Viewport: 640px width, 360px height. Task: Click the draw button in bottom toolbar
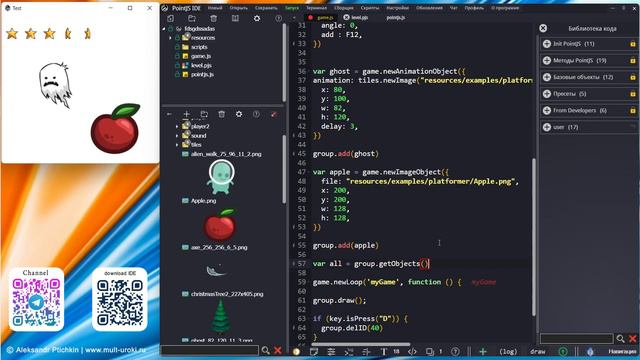click(538, 351)
